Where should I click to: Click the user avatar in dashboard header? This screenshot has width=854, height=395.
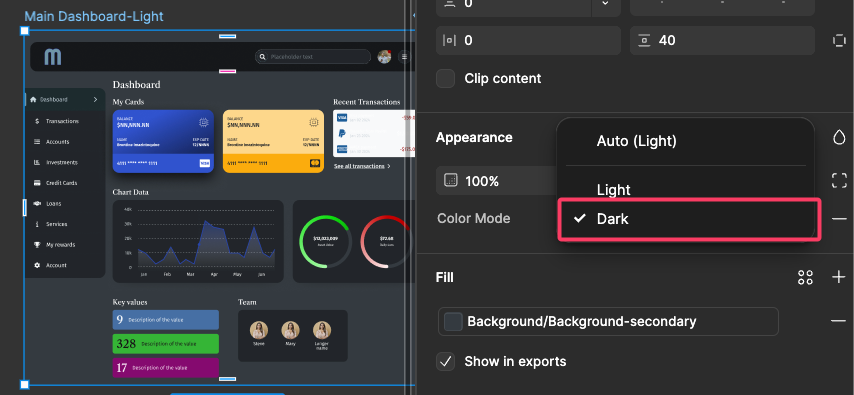385,57
